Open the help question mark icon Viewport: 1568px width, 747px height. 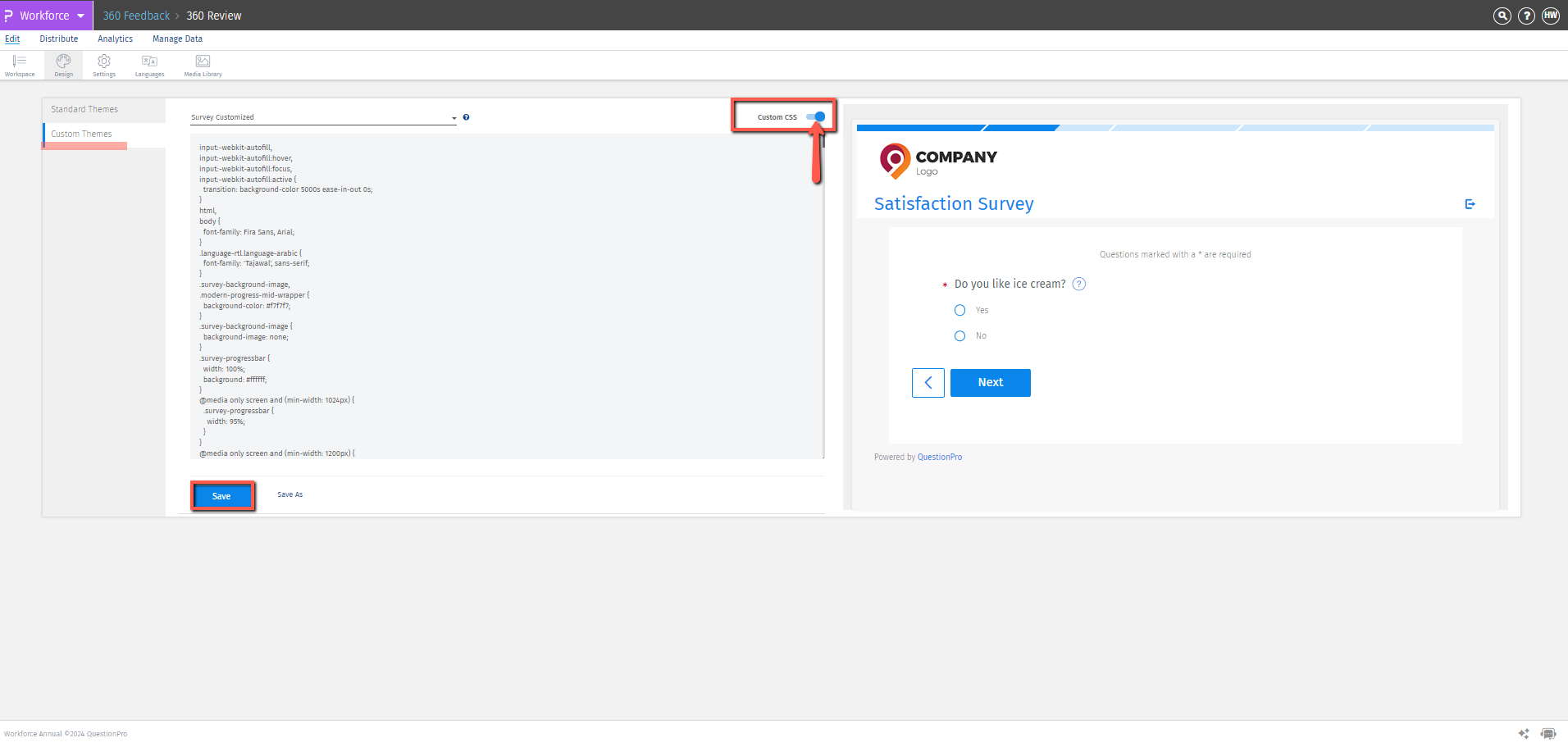[1526, 16]
